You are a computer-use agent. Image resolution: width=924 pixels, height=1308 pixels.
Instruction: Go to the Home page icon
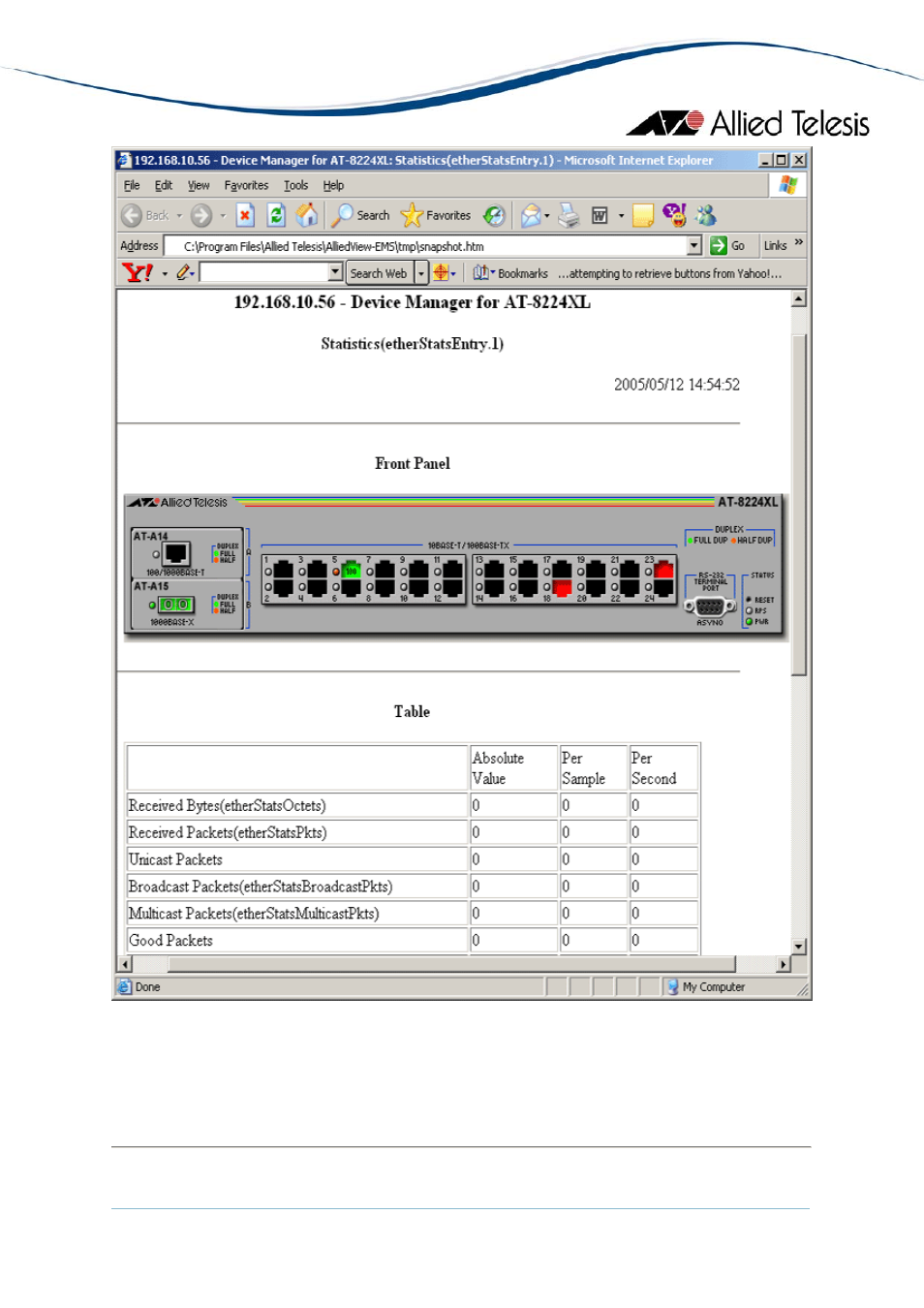pyautogui.click(x=307, y=215)
